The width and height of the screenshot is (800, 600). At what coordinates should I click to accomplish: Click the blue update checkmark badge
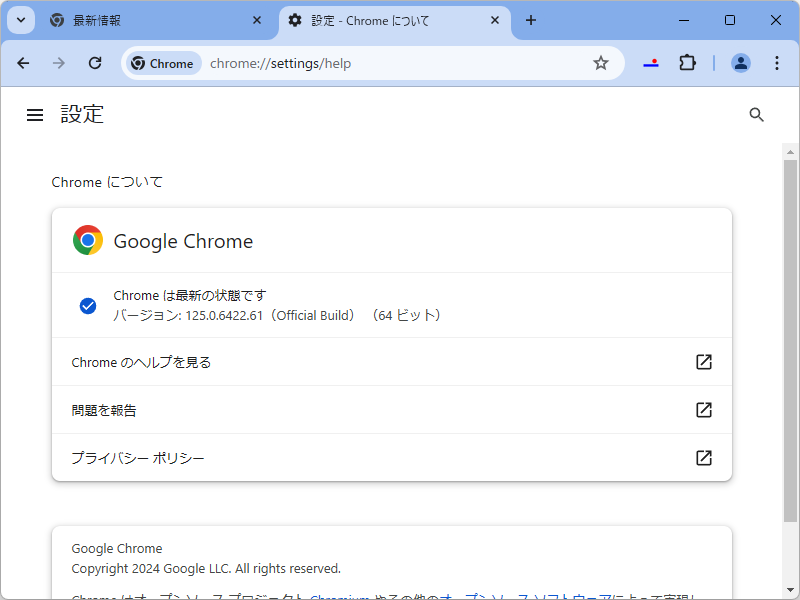[88, 305]
